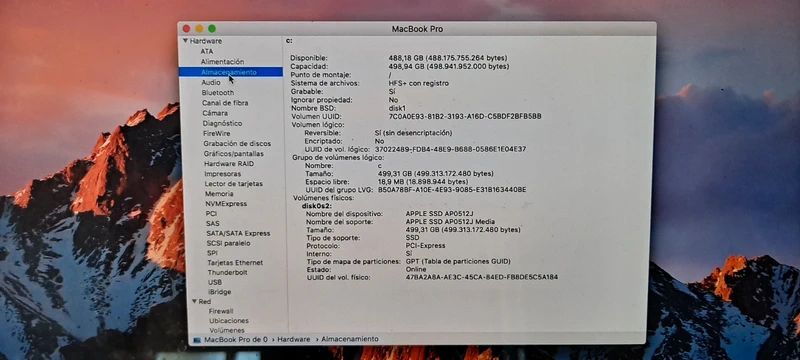Select the highlighted Almacenamiento row
800x360 pixels.
(231, 72)
